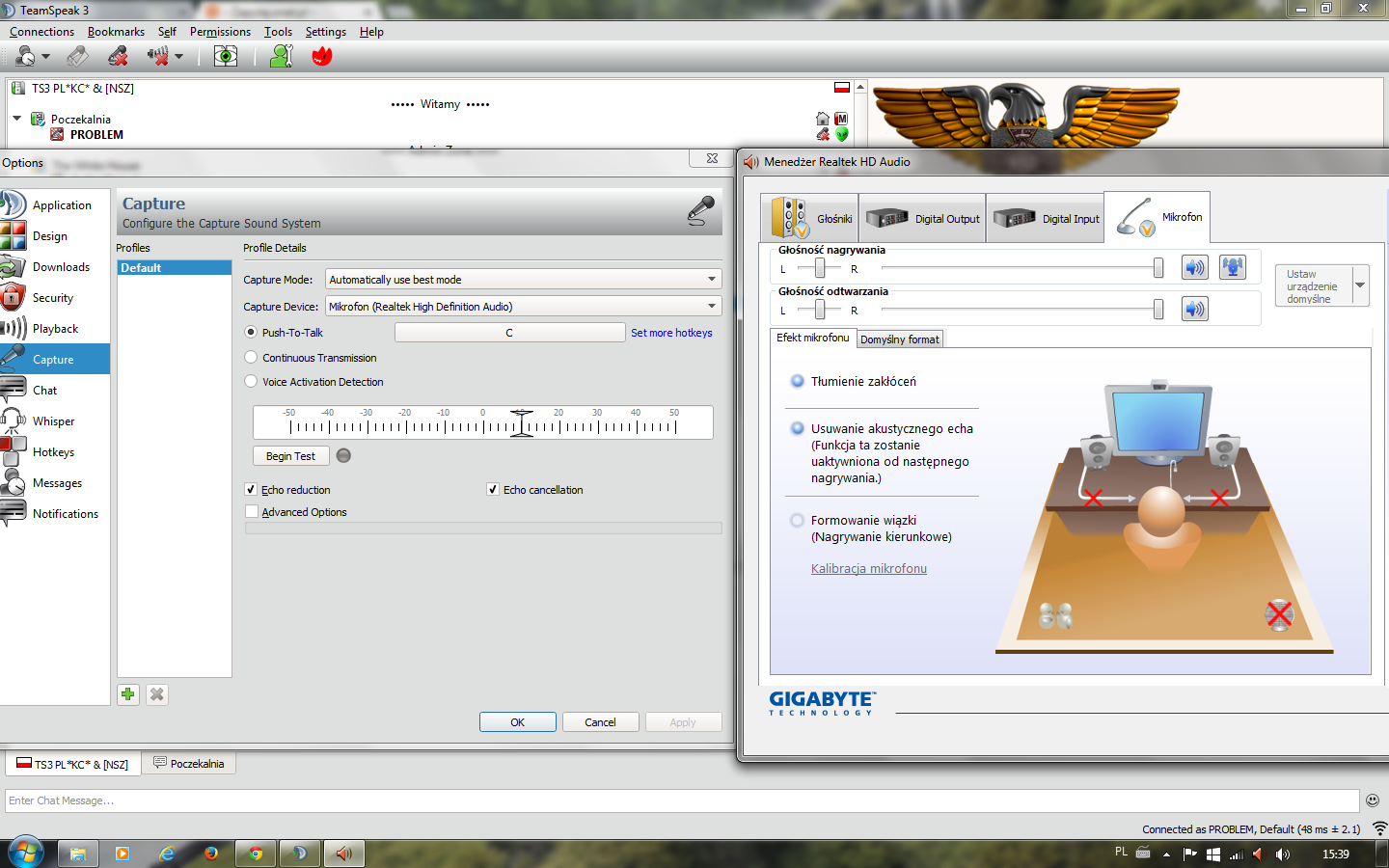
Task: Switch to the Domyślny format tab
Action: point(899,339)
